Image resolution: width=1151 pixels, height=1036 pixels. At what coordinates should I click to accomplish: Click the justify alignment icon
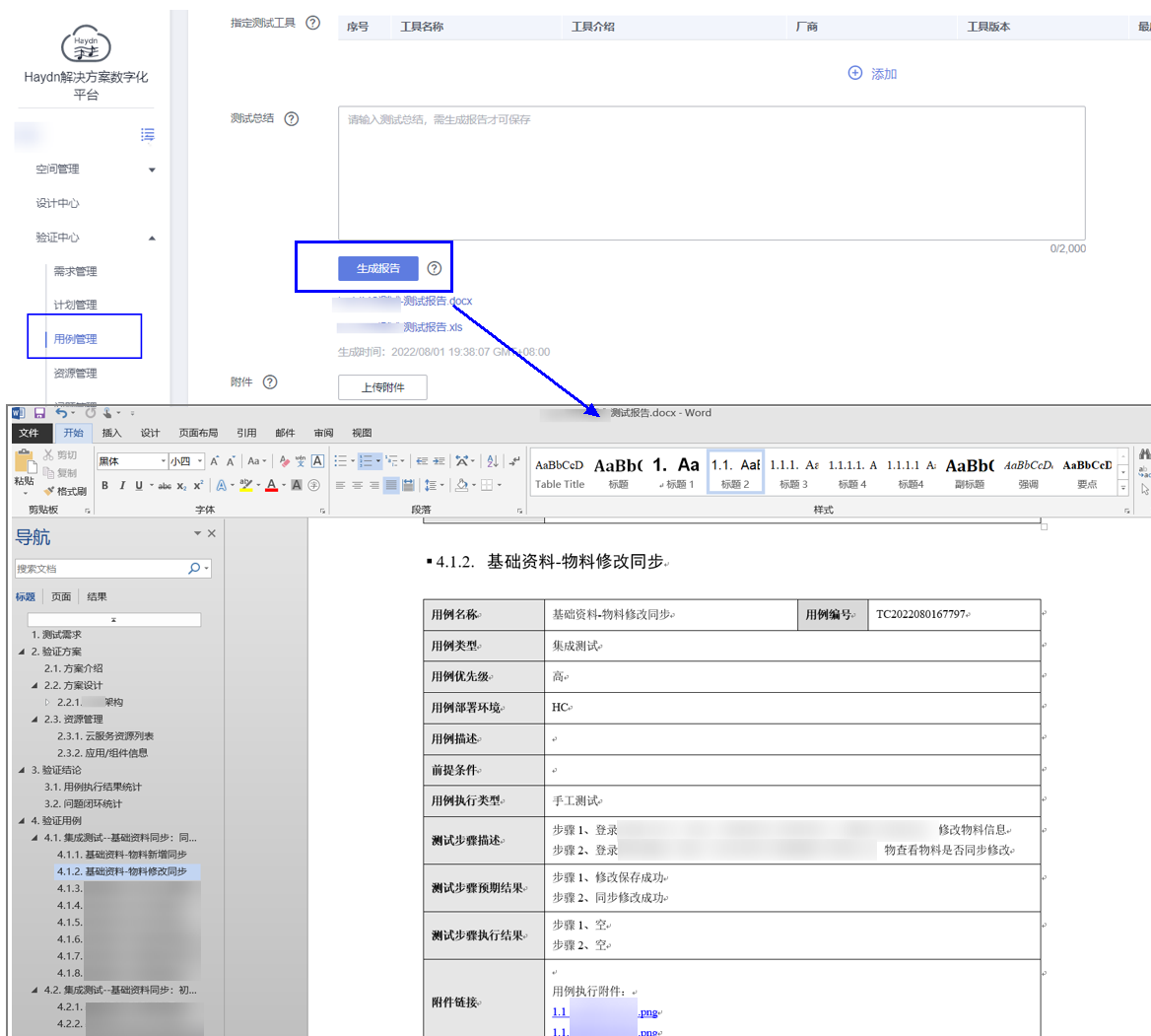391,485
